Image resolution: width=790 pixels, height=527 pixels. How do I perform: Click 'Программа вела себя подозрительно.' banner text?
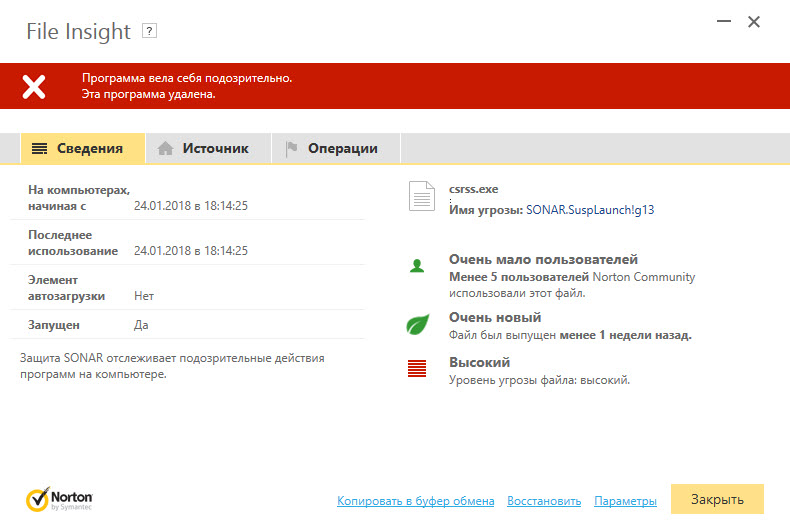coord(187,78)
